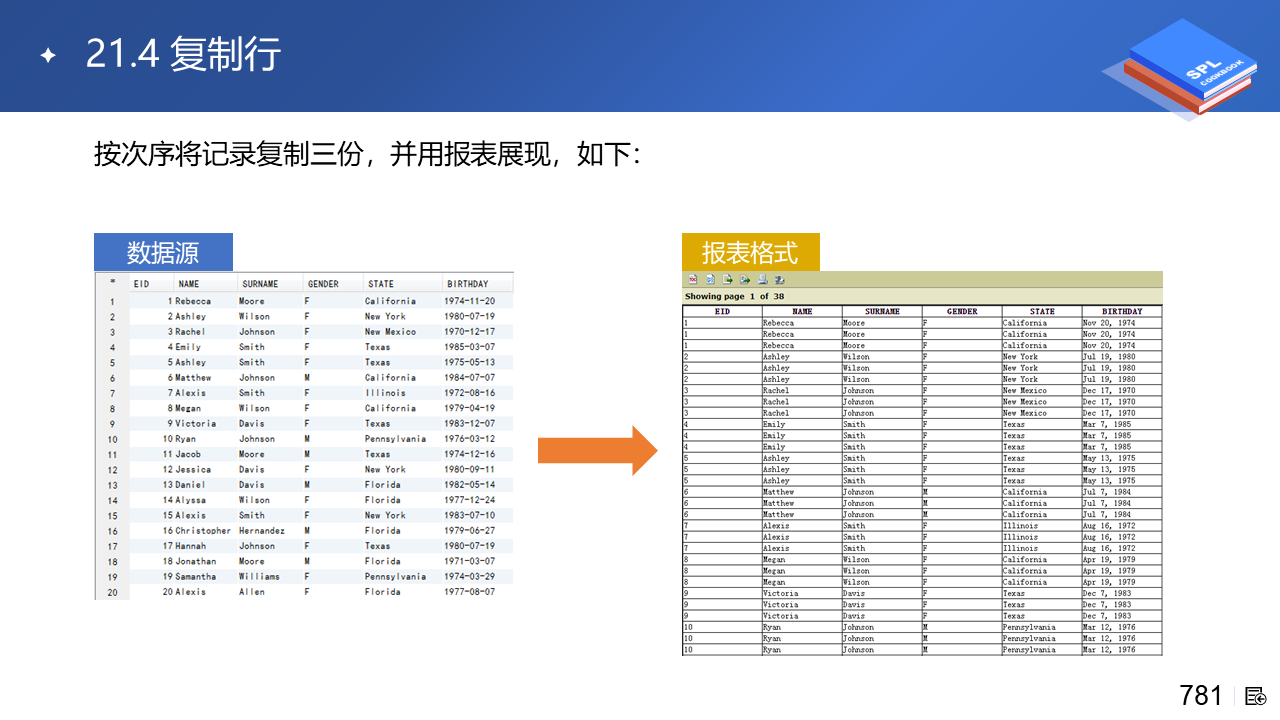Click the SPL Cookbook book logo

1180,70
